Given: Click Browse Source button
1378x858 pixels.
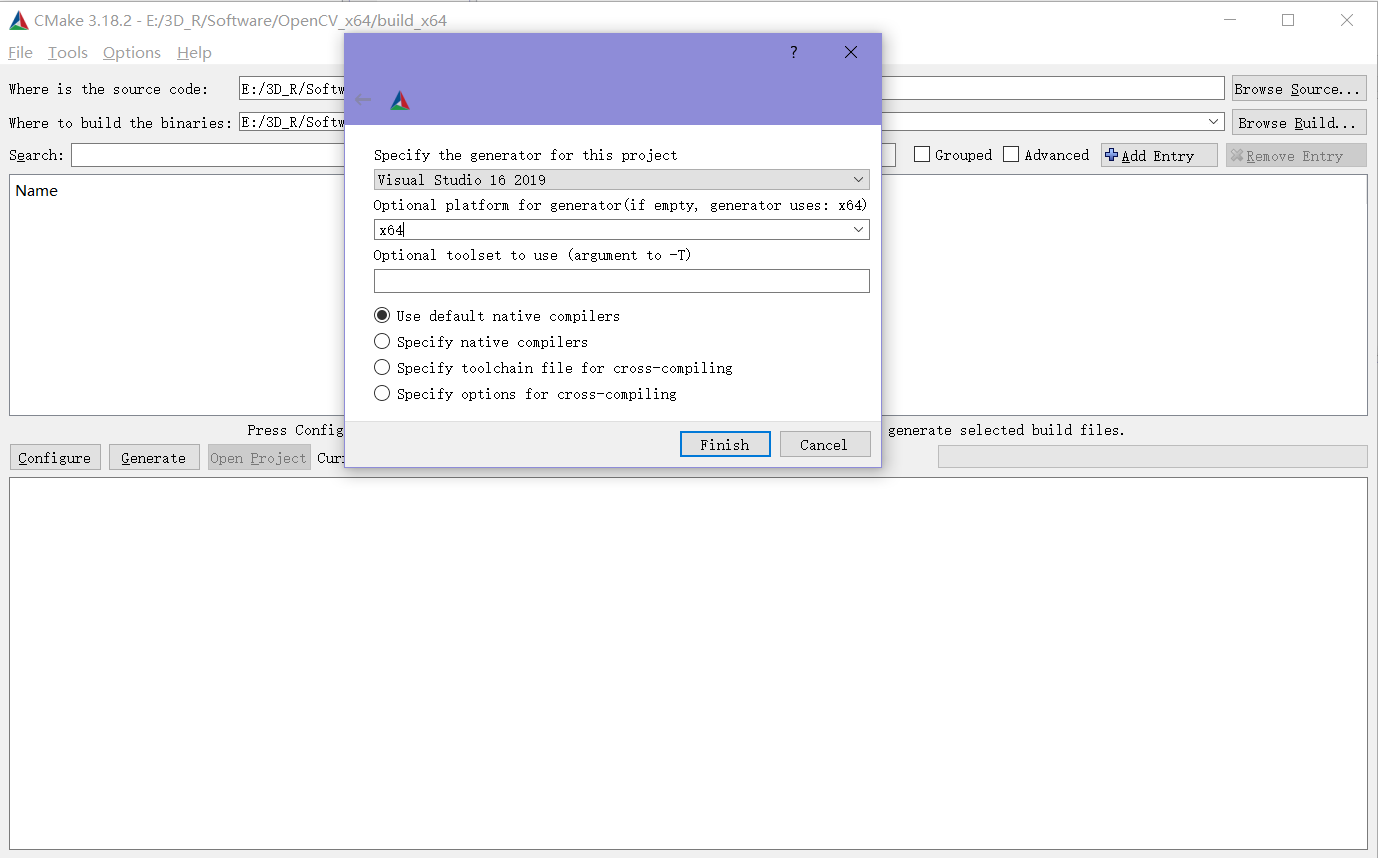Looking at the screenshot, I should [x=1299, y=88].
